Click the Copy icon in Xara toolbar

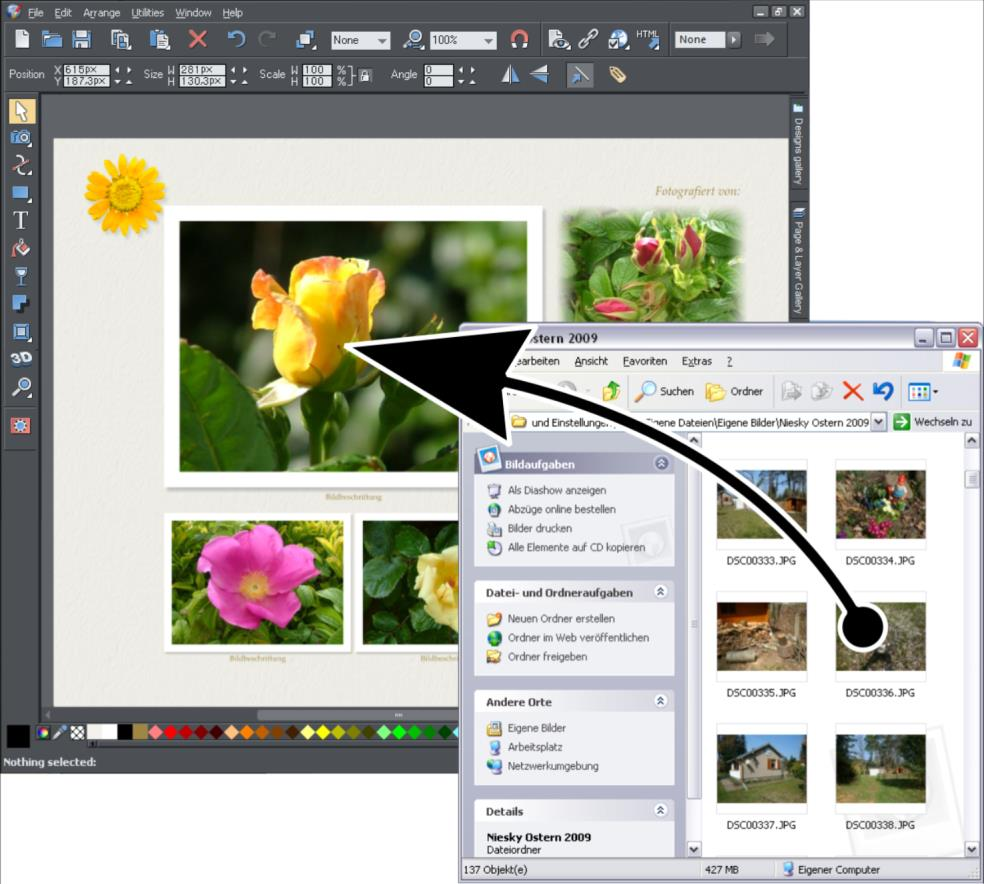tap(120, 40)
